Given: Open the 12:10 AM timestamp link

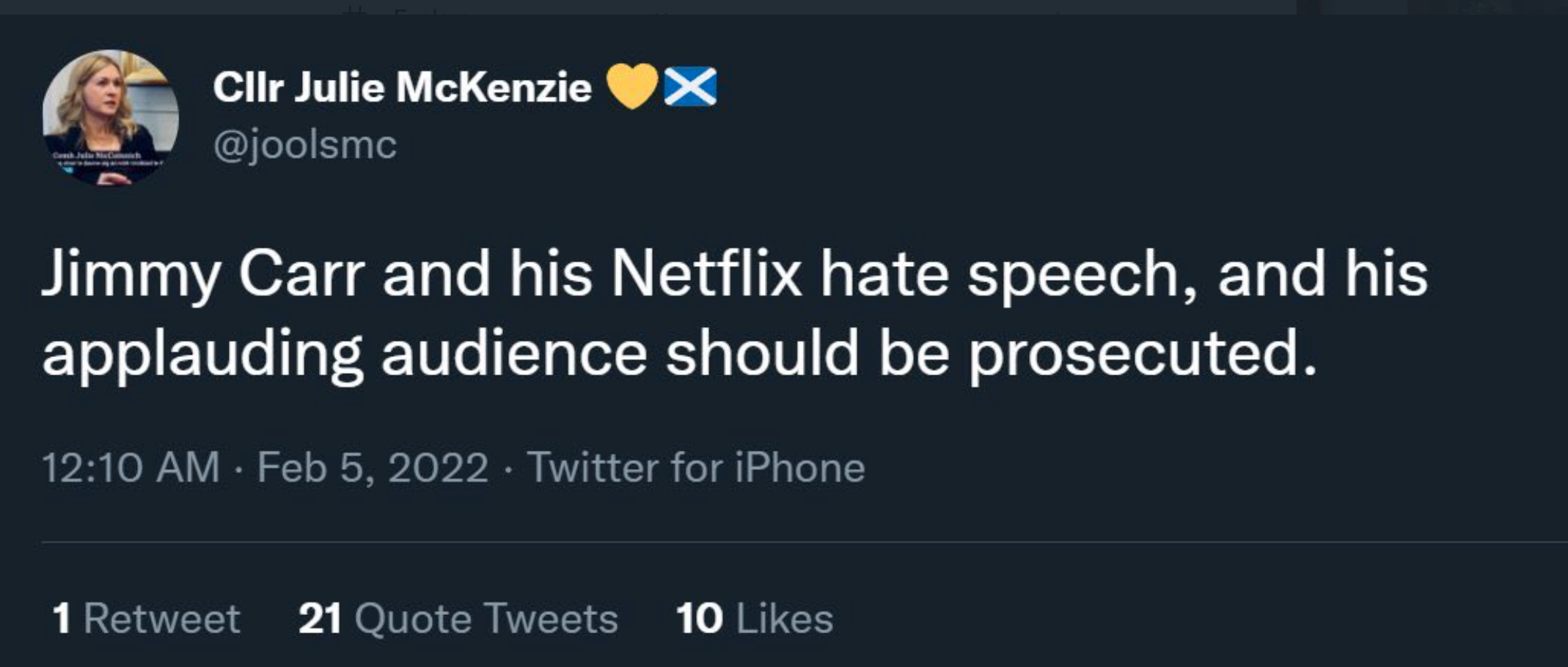Looking at the screenshot, I should point(131,467).
